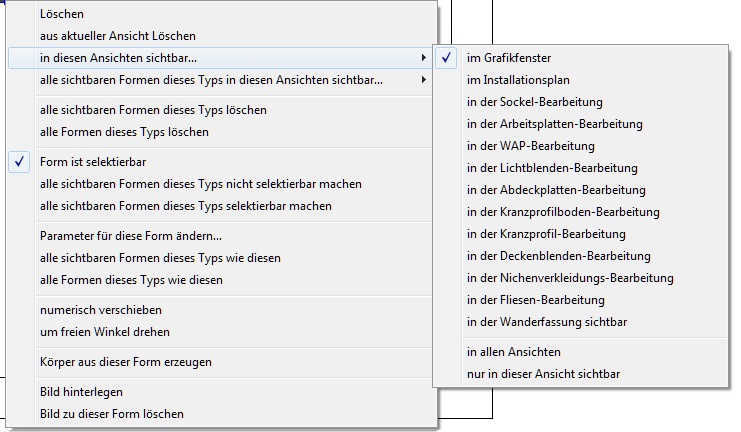741x432 pixels.
Task: Choose 'alle sichtbaren Formen dieses Typs nicht selektierbar machen'
Action: pos(200,184)
